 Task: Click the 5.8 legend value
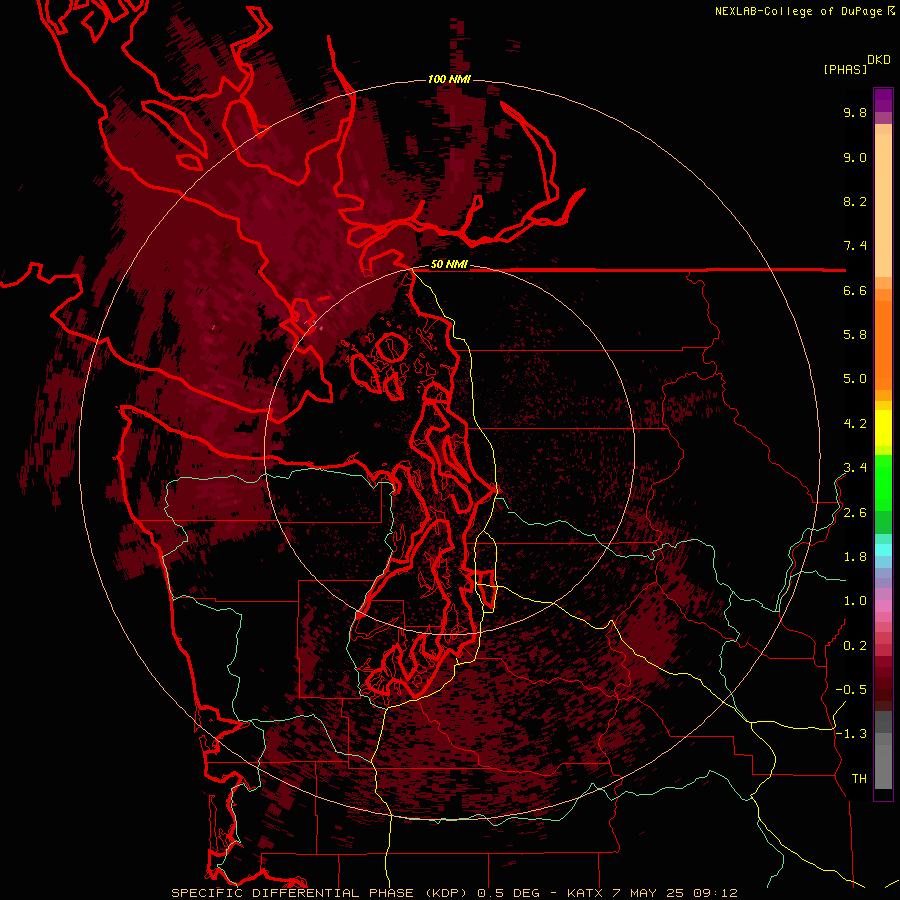pyautogui.click(x=855, y=335)
